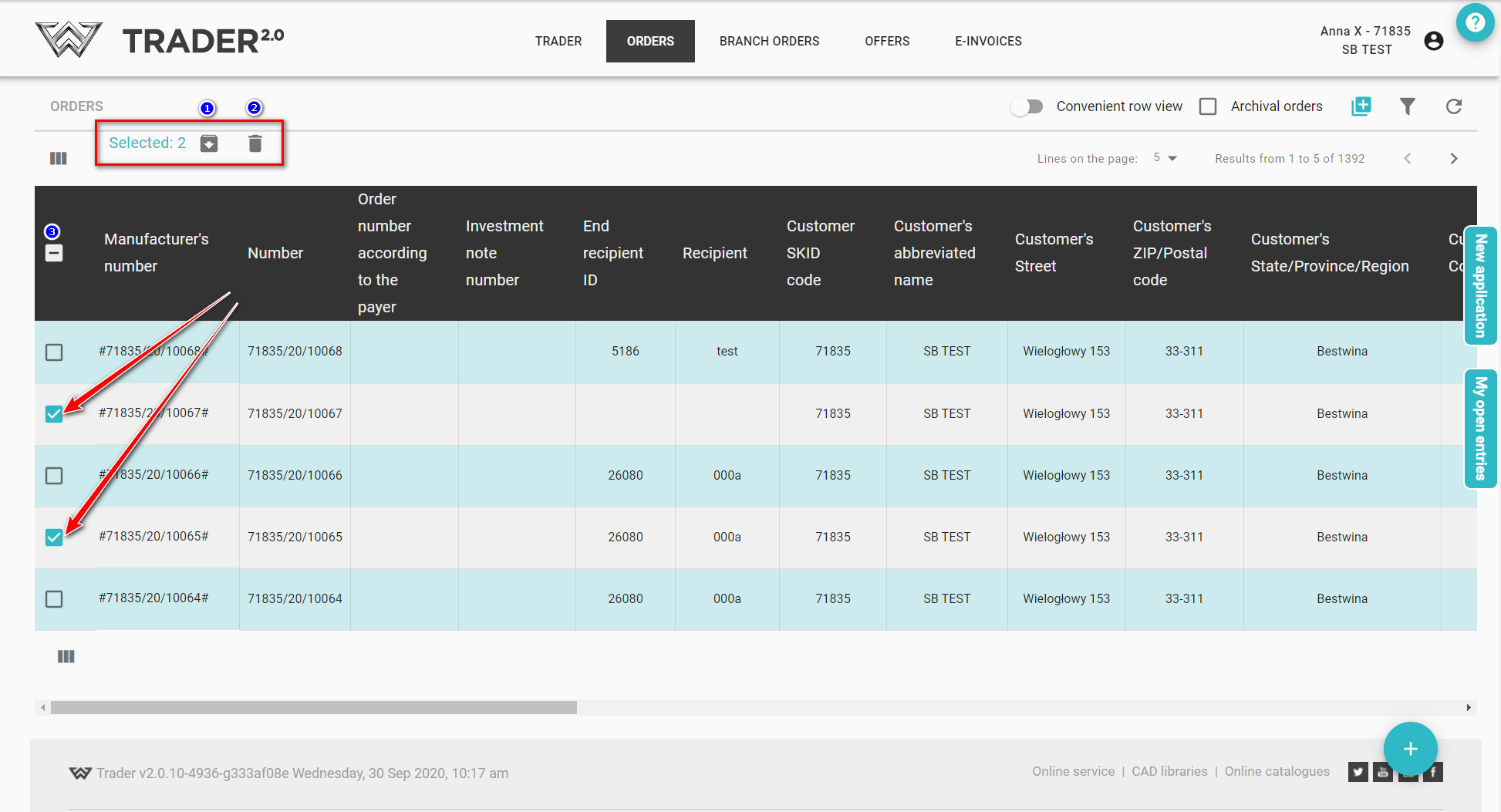
Task: Delete selected orders with trash icon
Action: pos(255,143)
